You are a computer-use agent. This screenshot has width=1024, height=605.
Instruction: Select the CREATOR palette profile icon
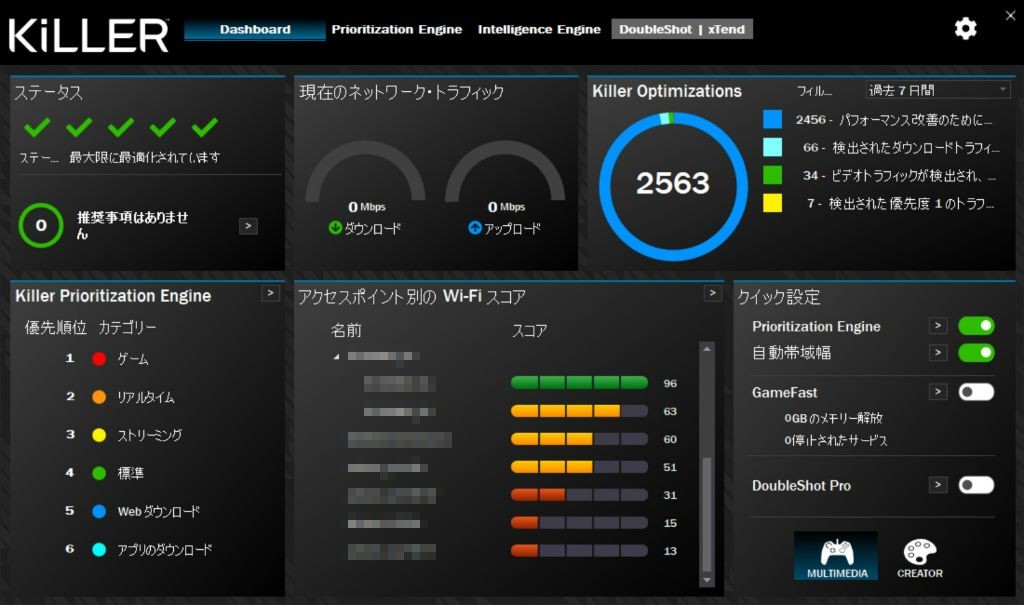pos(919,555)
